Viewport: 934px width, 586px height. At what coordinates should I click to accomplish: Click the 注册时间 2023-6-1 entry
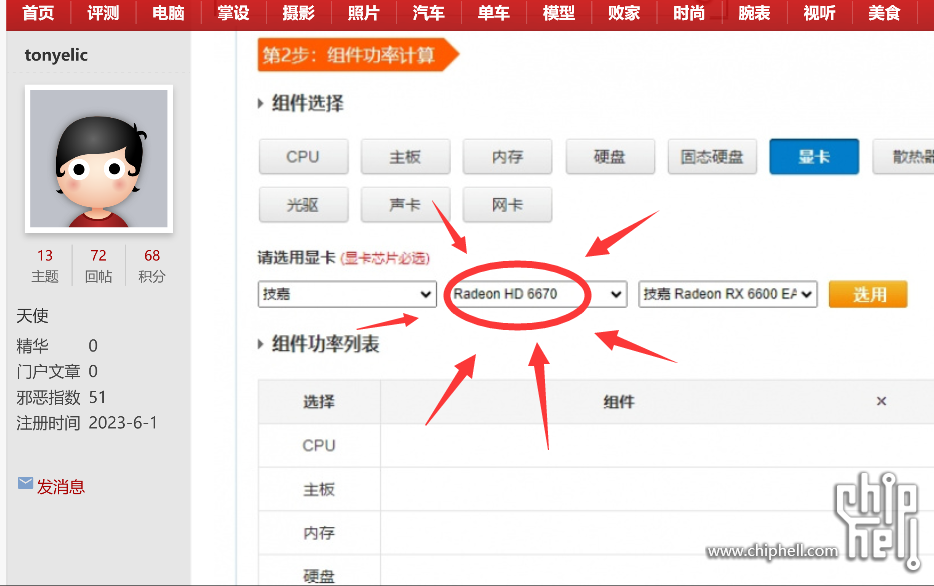point(87,423)
